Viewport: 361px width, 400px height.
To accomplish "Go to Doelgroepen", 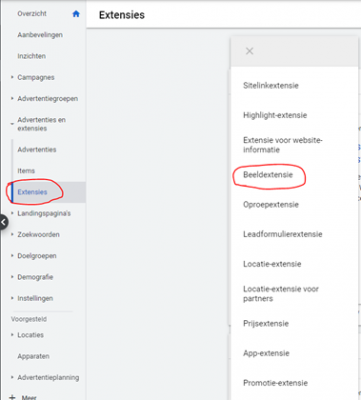I will [x=37, y=256].
